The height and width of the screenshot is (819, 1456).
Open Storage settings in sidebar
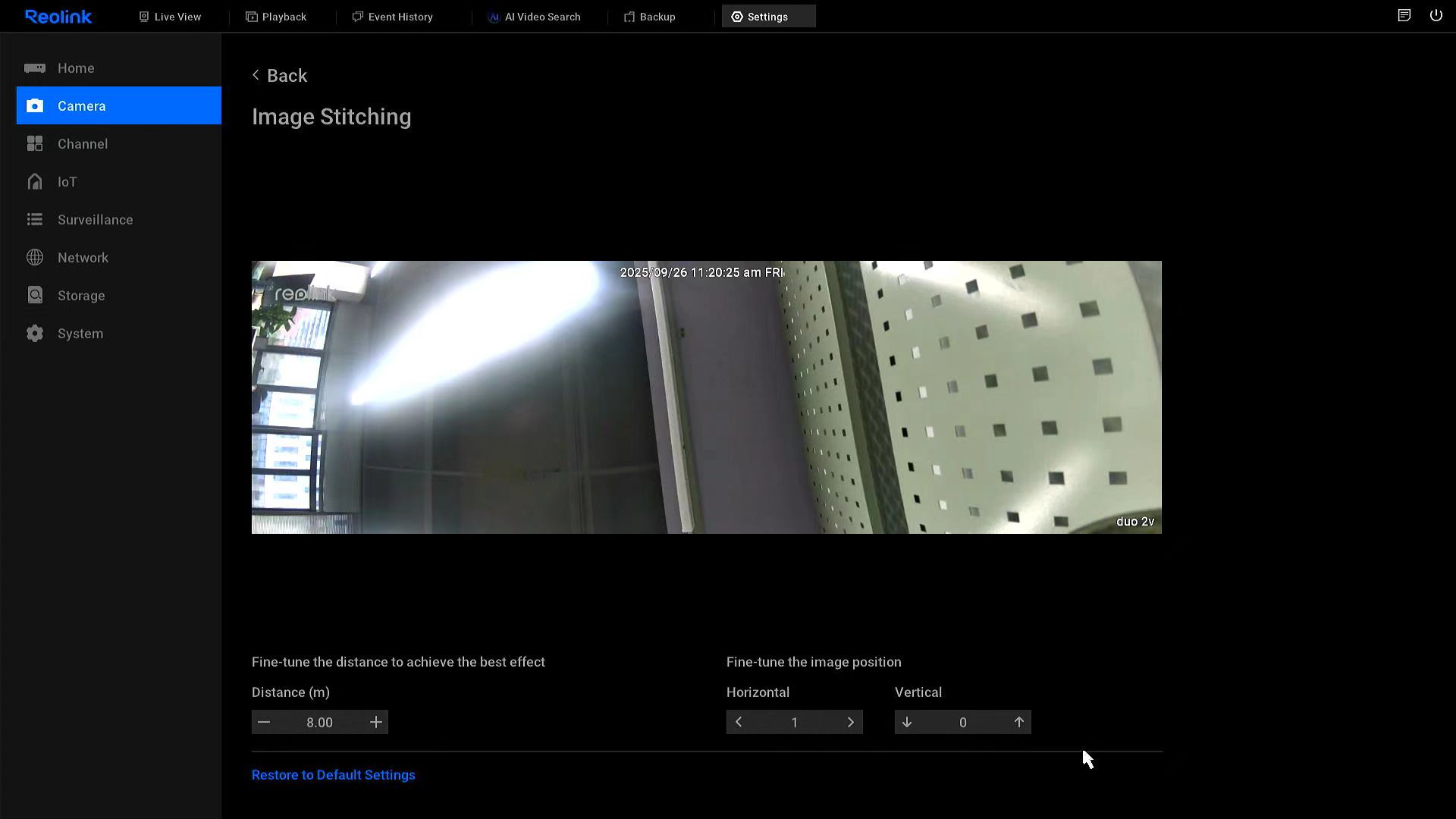(x=81, y=296)
